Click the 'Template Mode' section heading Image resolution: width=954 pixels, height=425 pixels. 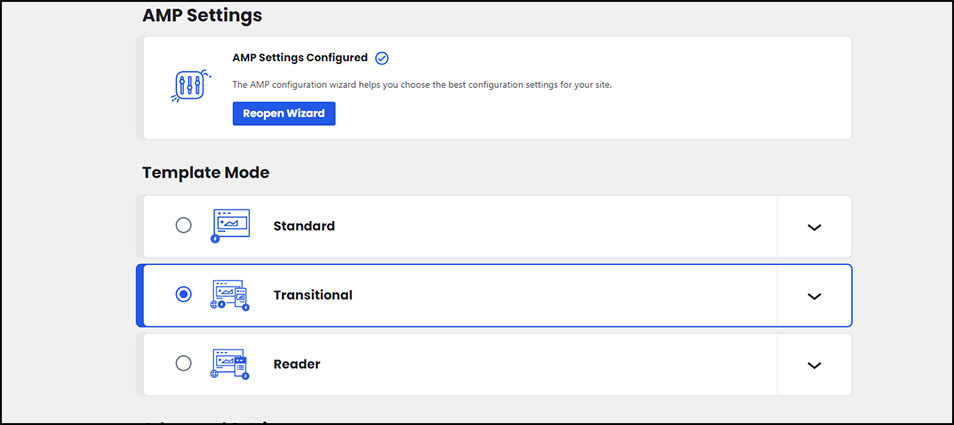[206, 173]
